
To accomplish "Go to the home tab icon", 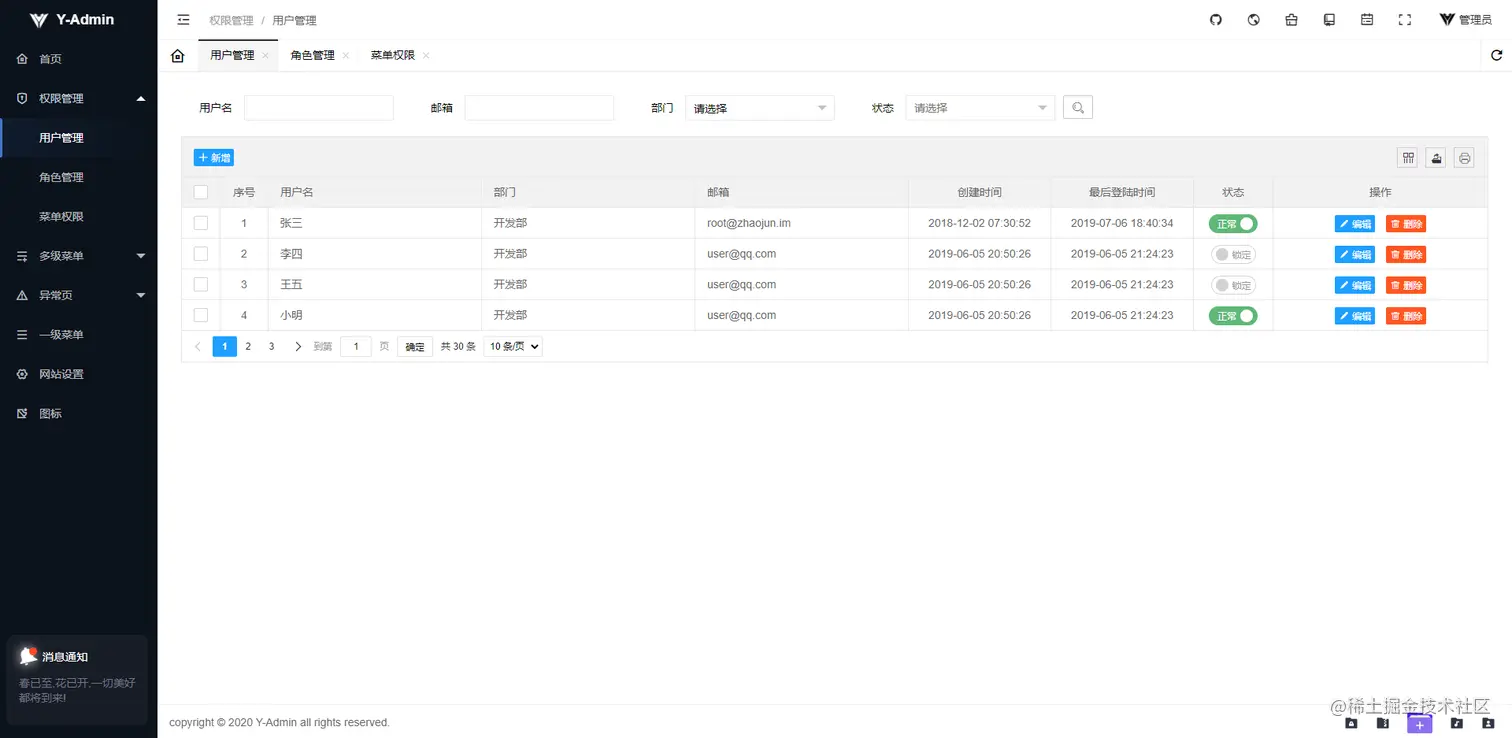I will (x=178, y=56).
